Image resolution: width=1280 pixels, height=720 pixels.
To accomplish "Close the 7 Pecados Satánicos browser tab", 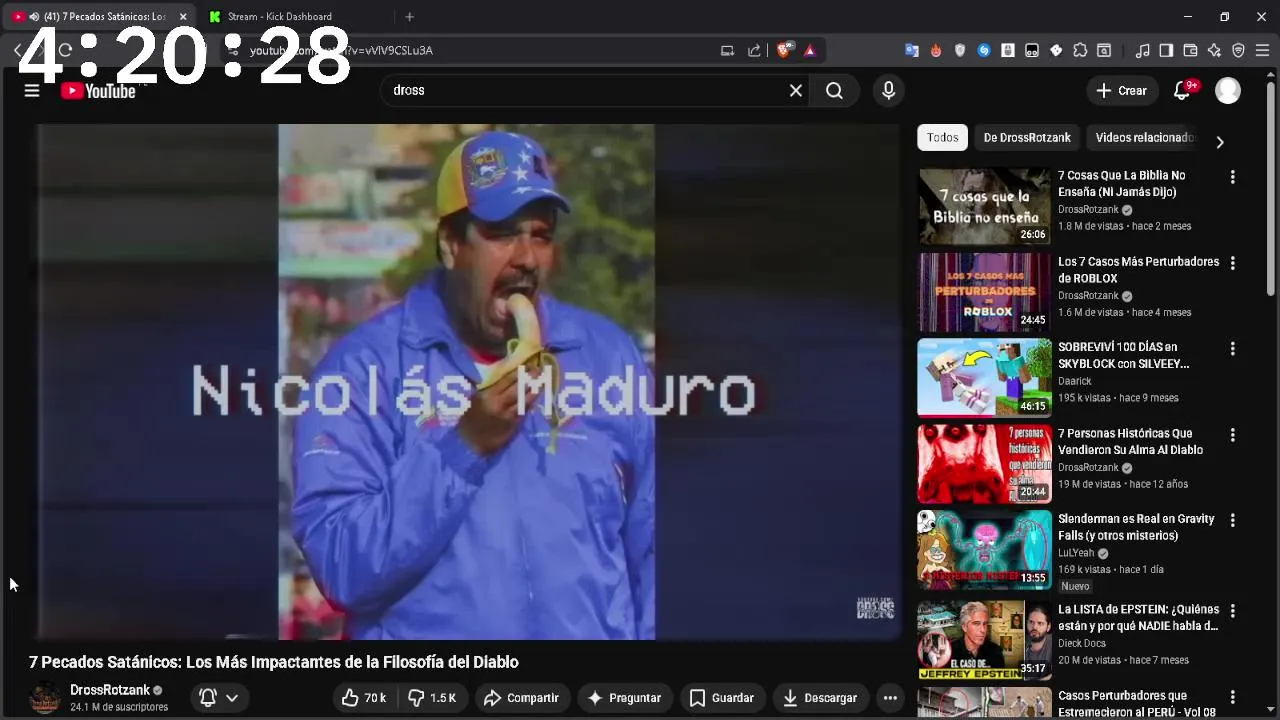I will tap(183, 17).
